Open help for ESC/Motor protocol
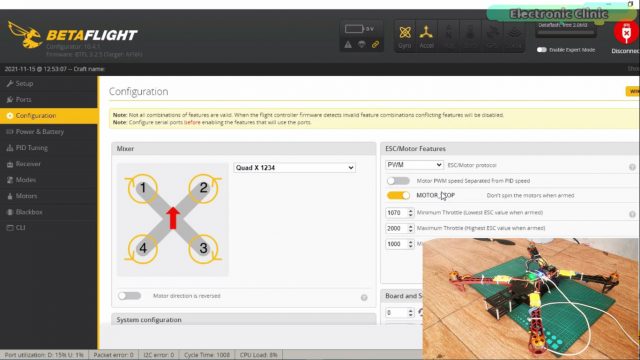Screen dimensions: 640x360 [x=632, y=167]
